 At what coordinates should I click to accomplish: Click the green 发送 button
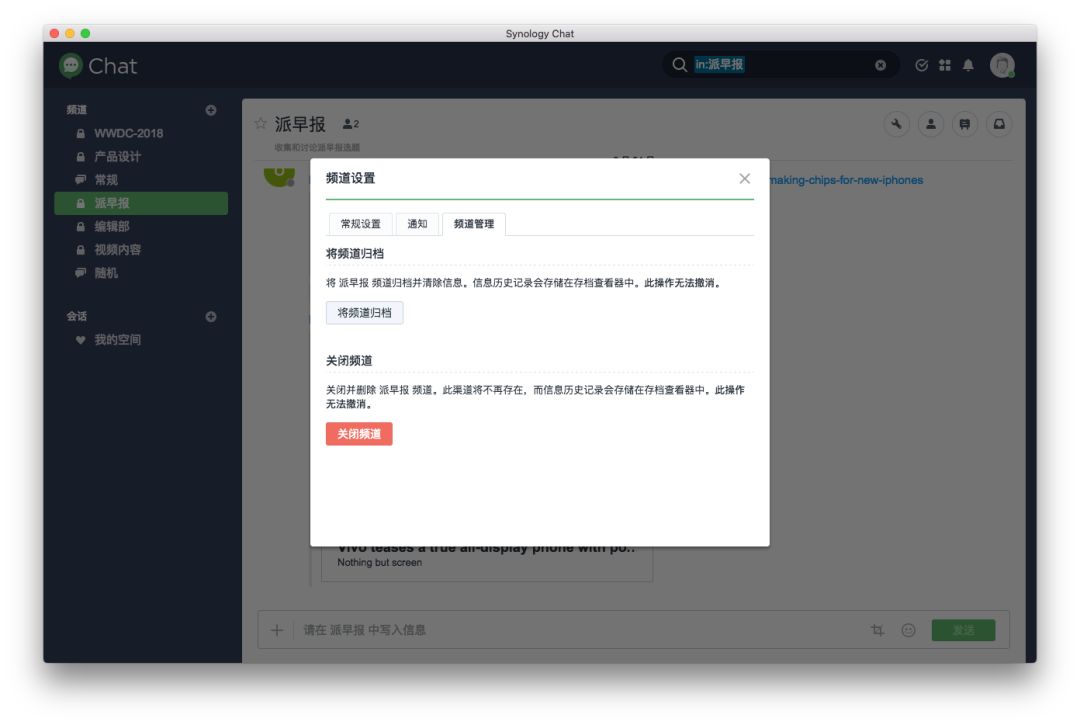(x=963, y=630)
